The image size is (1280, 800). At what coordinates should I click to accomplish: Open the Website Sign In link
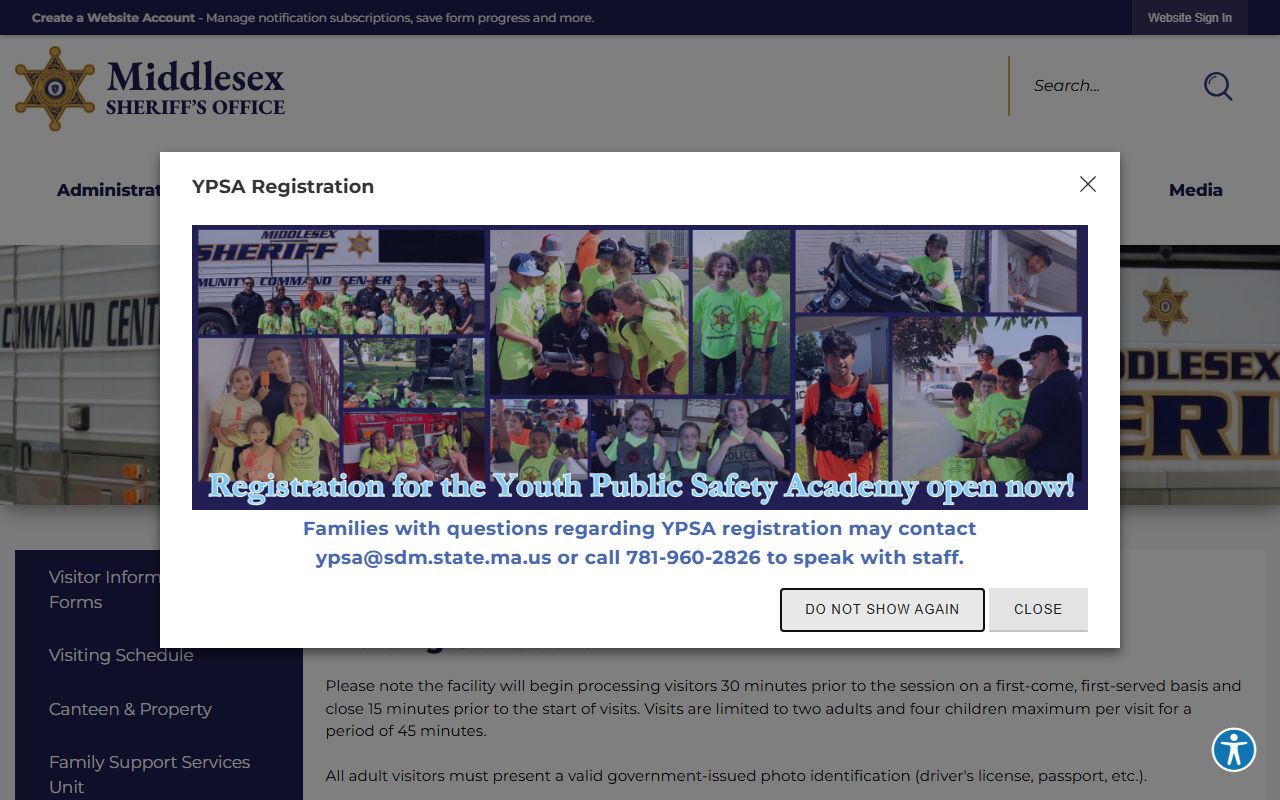[1189, 18]
